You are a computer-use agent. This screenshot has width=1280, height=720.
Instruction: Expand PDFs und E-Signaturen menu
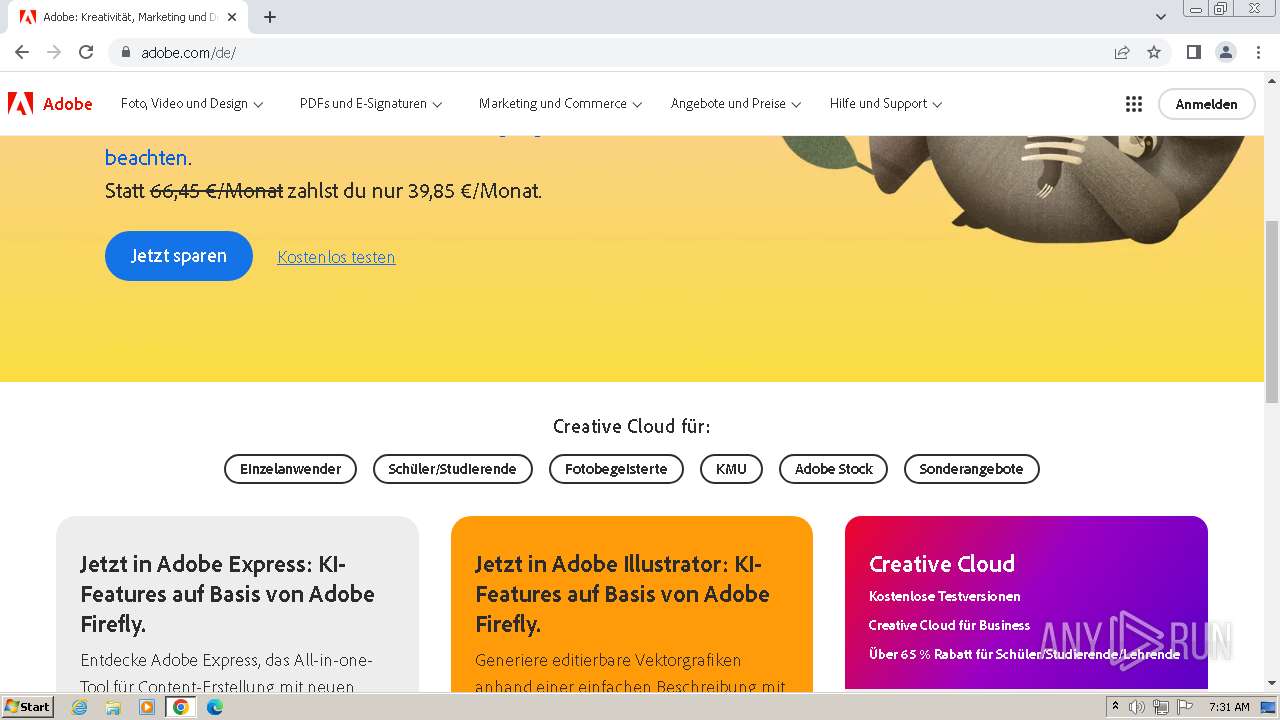[371, 104]
